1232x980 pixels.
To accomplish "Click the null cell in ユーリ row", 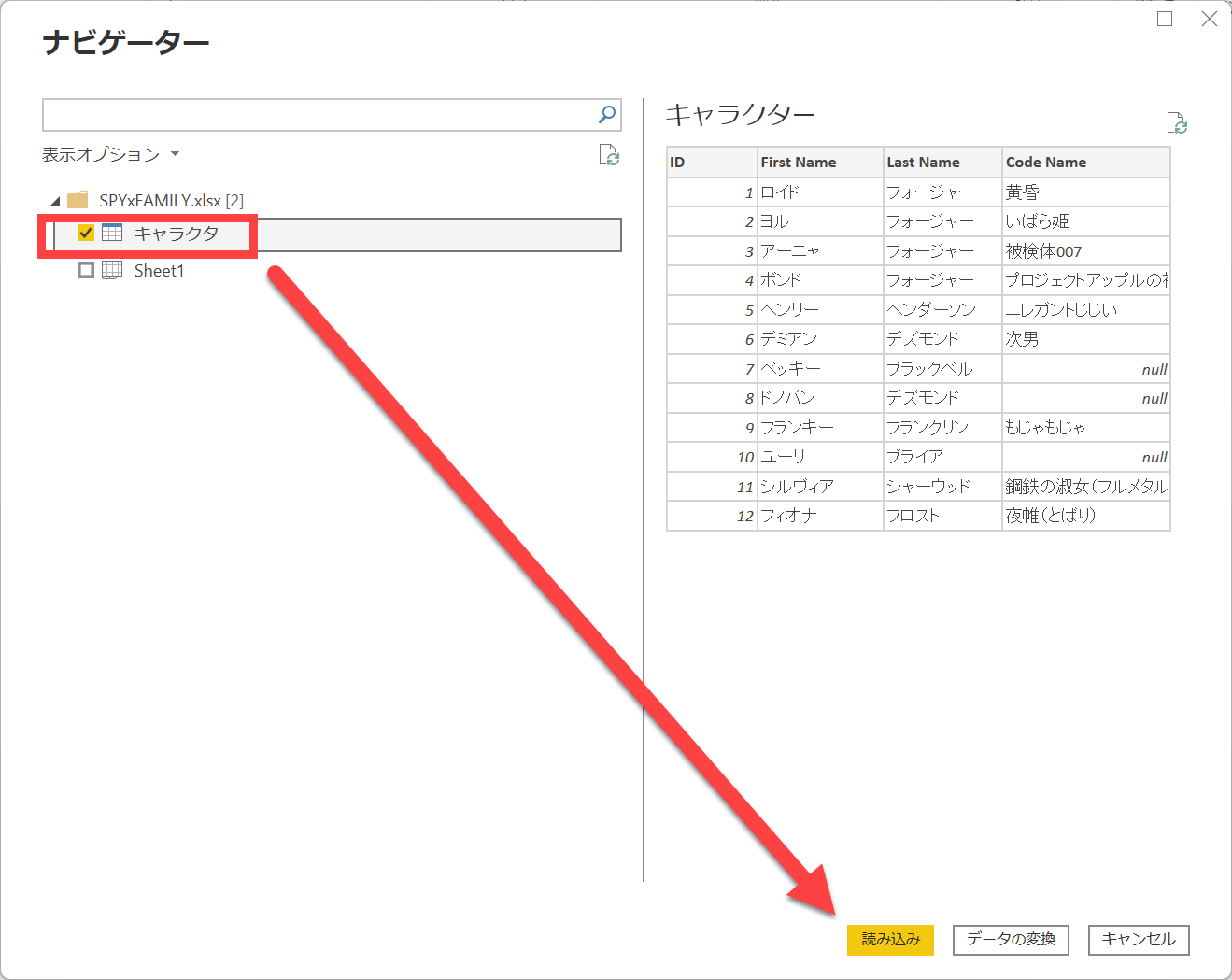I will tap(1086, 457).
